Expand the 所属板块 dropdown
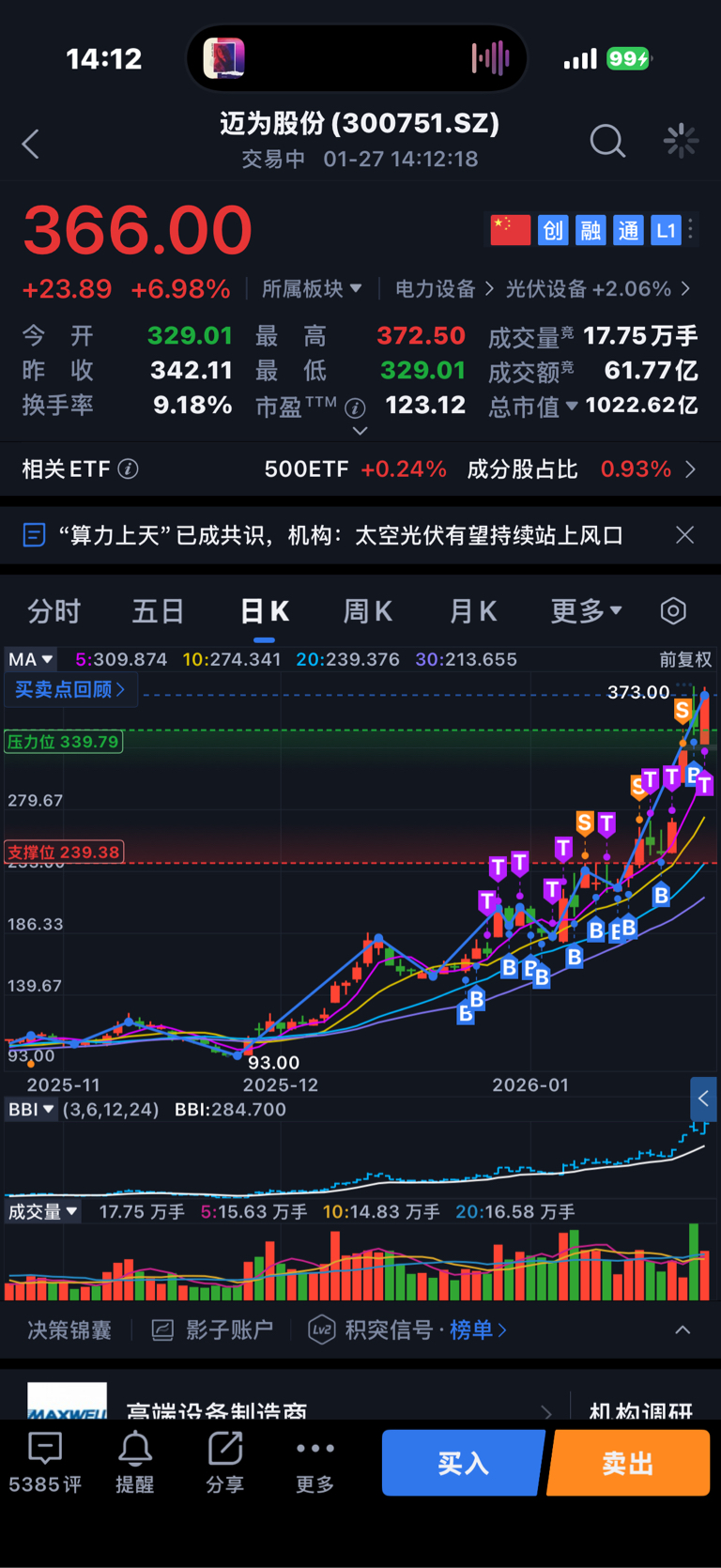The width and height of the screenshot is (721, 1568). point(312,288)
